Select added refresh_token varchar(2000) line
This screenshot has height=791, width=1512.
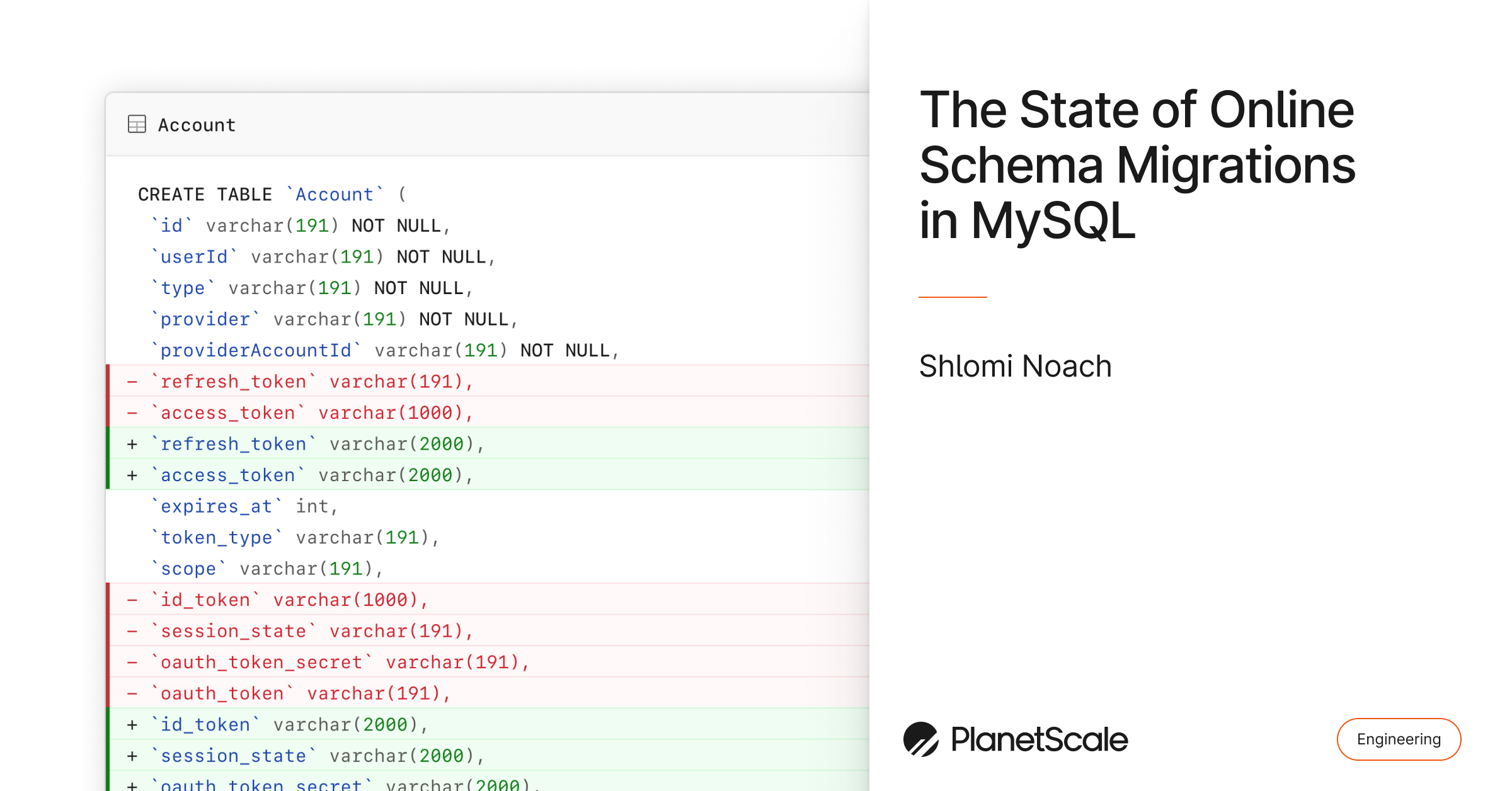[x=488, y=443]
